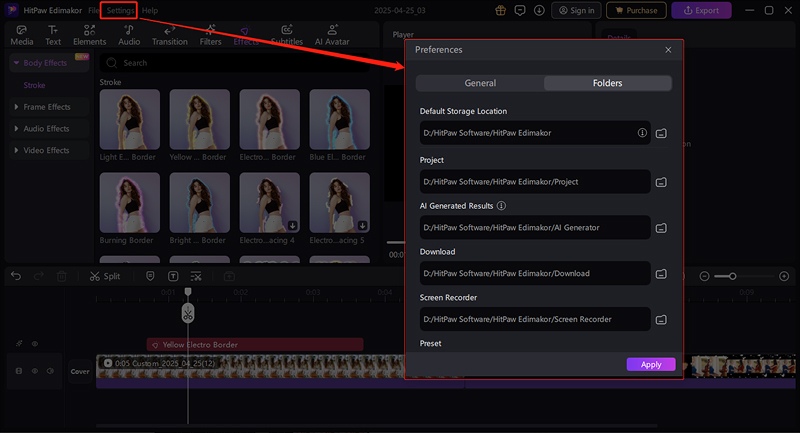Browse folder for Download path
800x433 pixels.
click(661, 274)
